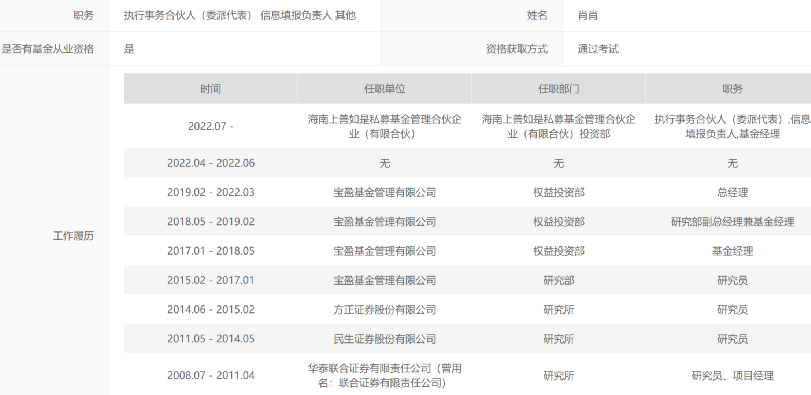Screen dimensions: 811x395
Task: Select the 工作履历 section label
Action: click(73, 236)
